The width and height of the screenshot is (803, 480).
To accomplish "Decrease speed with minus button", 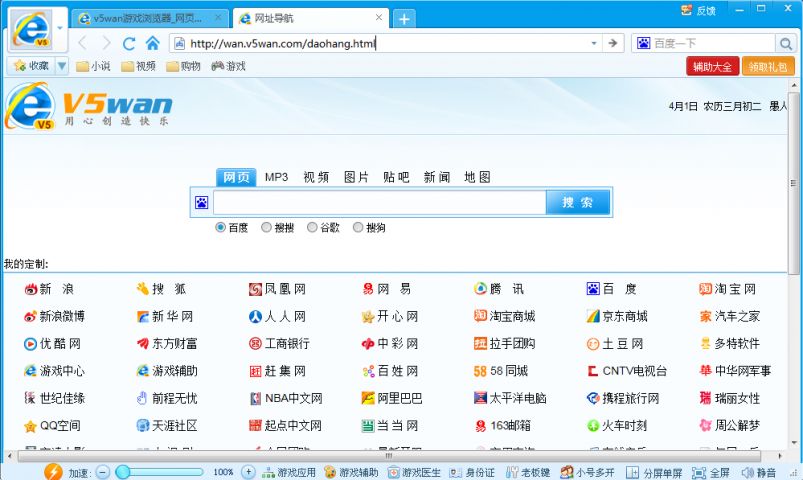I will pos(103,472).
